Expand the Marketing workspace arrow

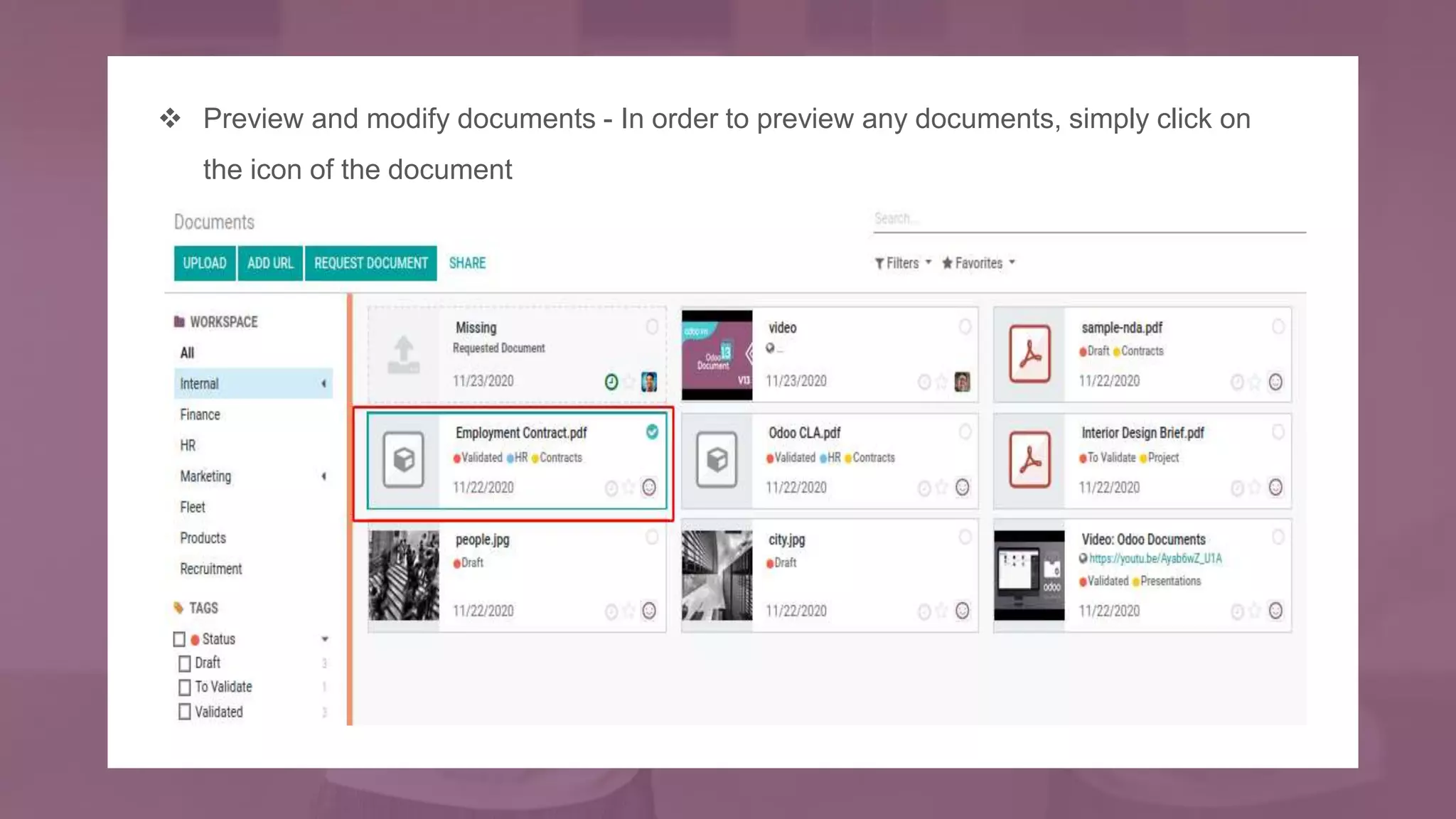pos(324,476)
